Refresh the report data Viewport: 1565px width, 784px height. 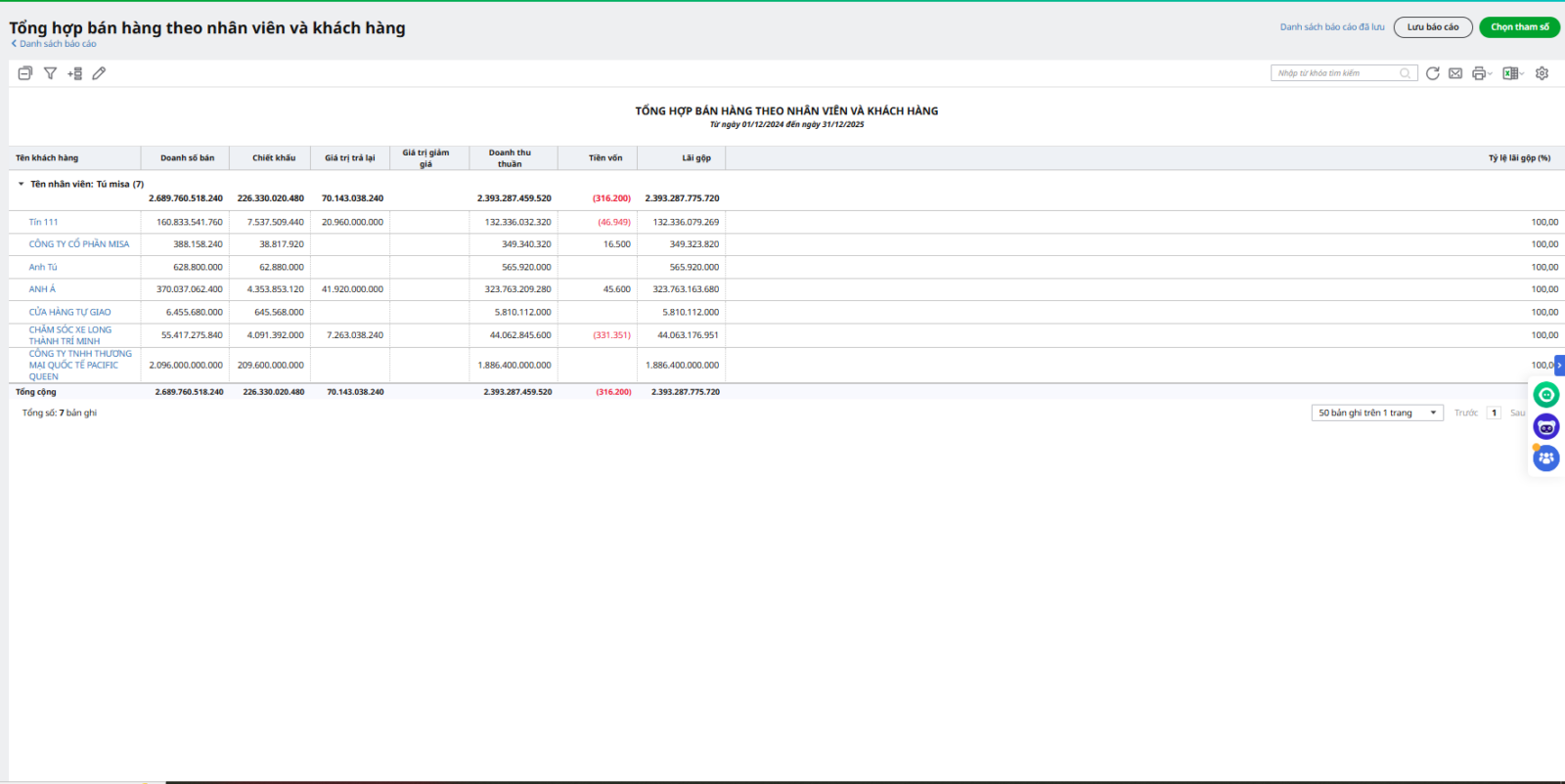point(1432,73)
